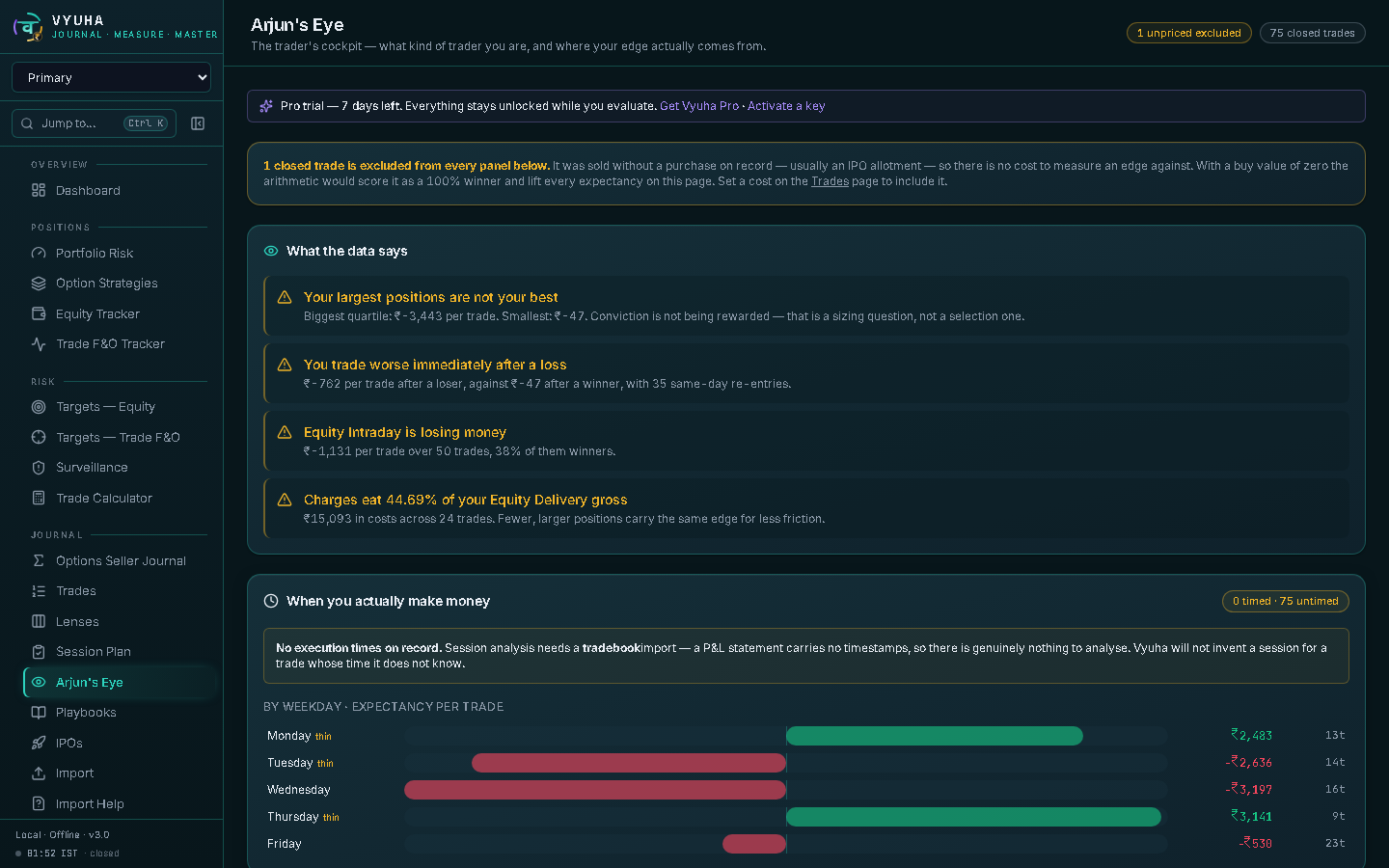
Task: Click the Equity Tracker wallet icon
Action: (39, 314)
